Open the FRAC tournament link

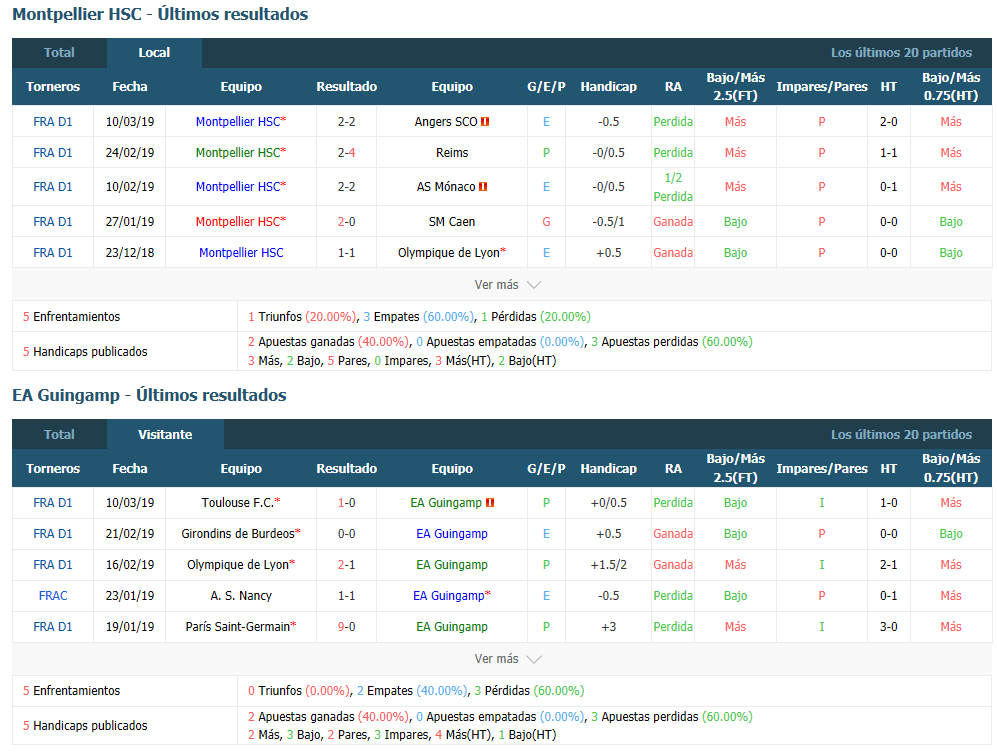53,596
